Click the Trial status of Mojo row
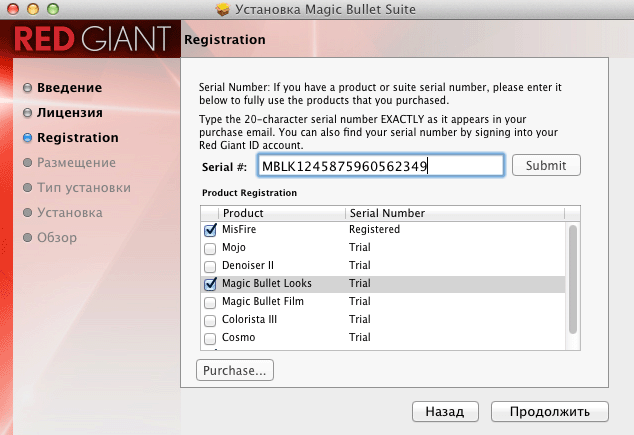 (360, 247)
